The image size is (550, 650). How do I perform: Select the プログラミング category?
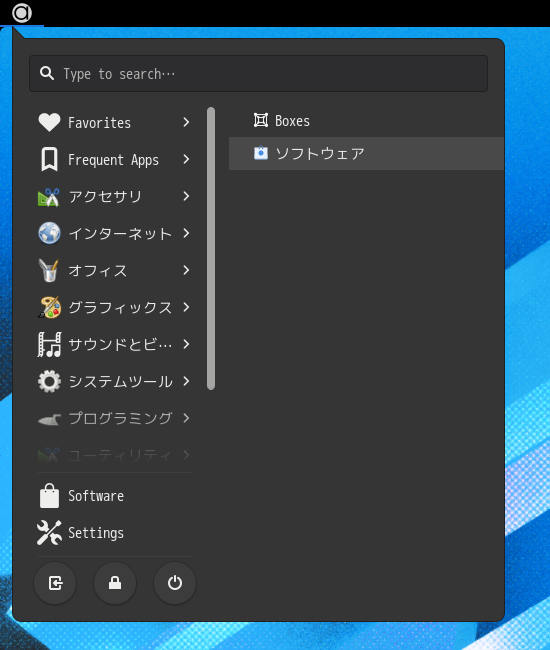(x=115, y=418)
